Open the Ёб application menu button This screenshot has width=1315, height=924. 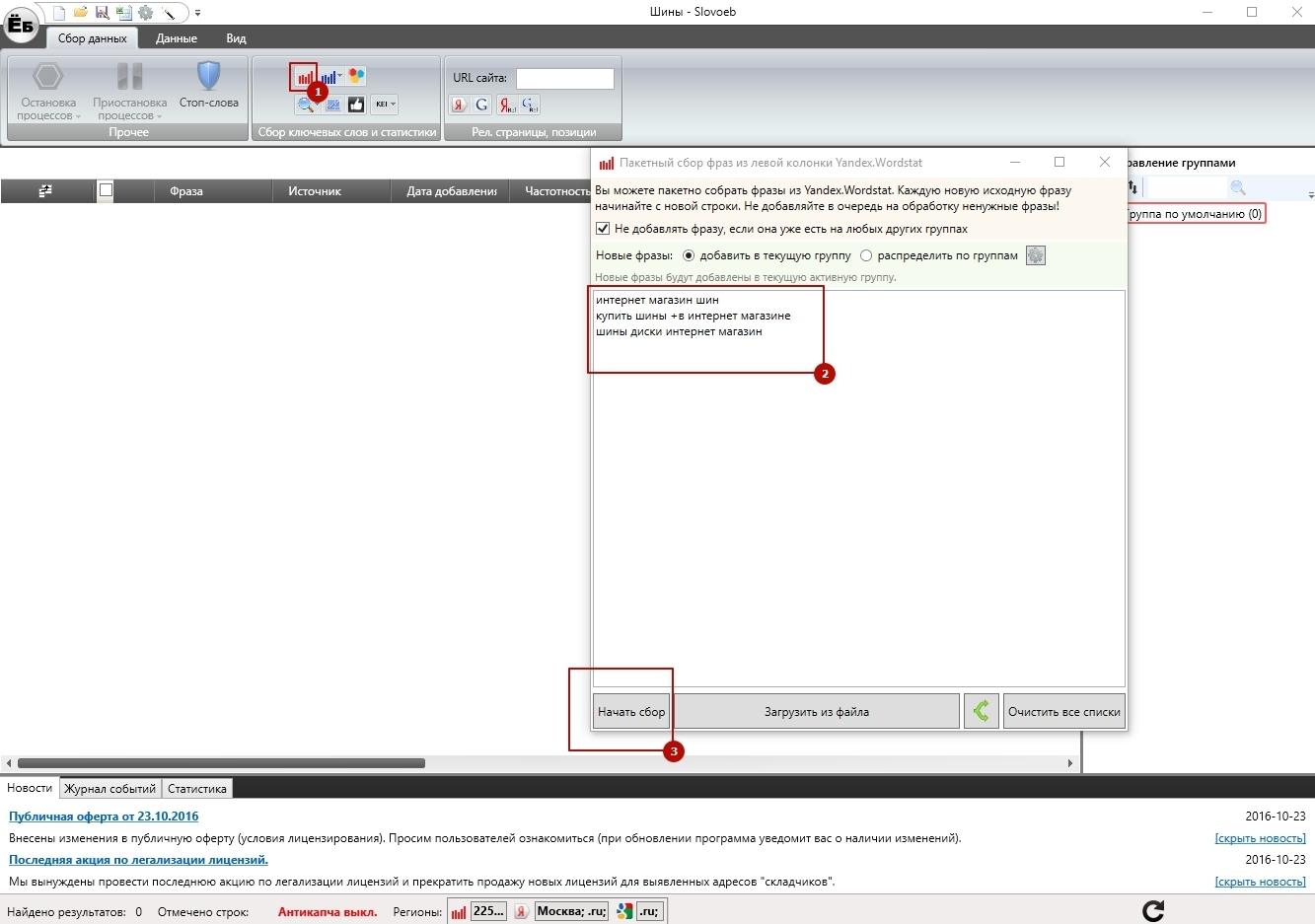(x=21, y=25)
